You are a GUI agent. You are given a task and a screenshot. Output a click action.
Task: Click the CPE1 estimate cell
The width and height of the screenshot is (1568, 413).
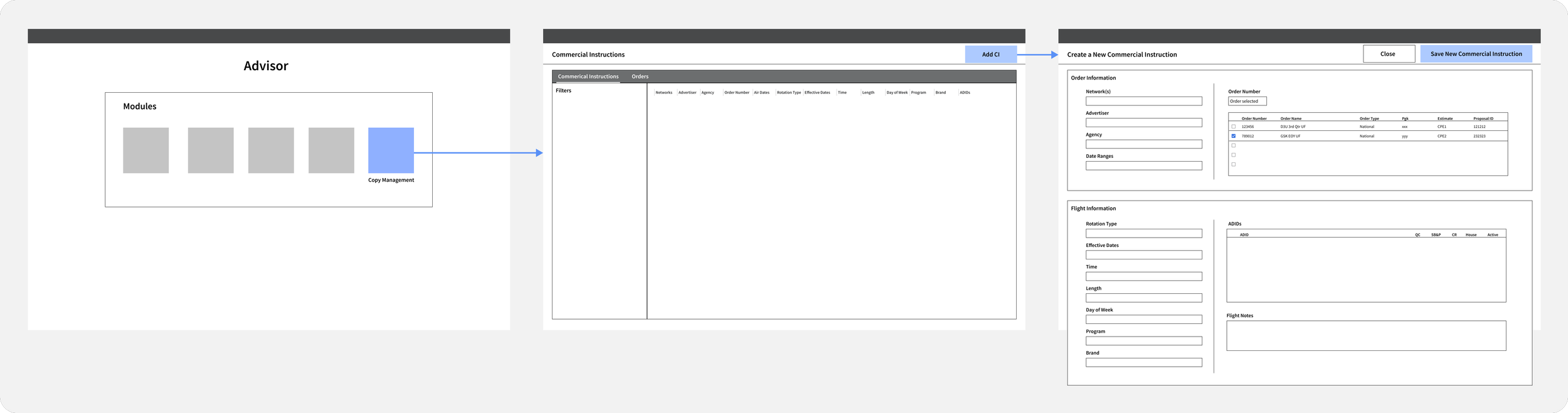pyautogui.click(x=1442, y=127)
